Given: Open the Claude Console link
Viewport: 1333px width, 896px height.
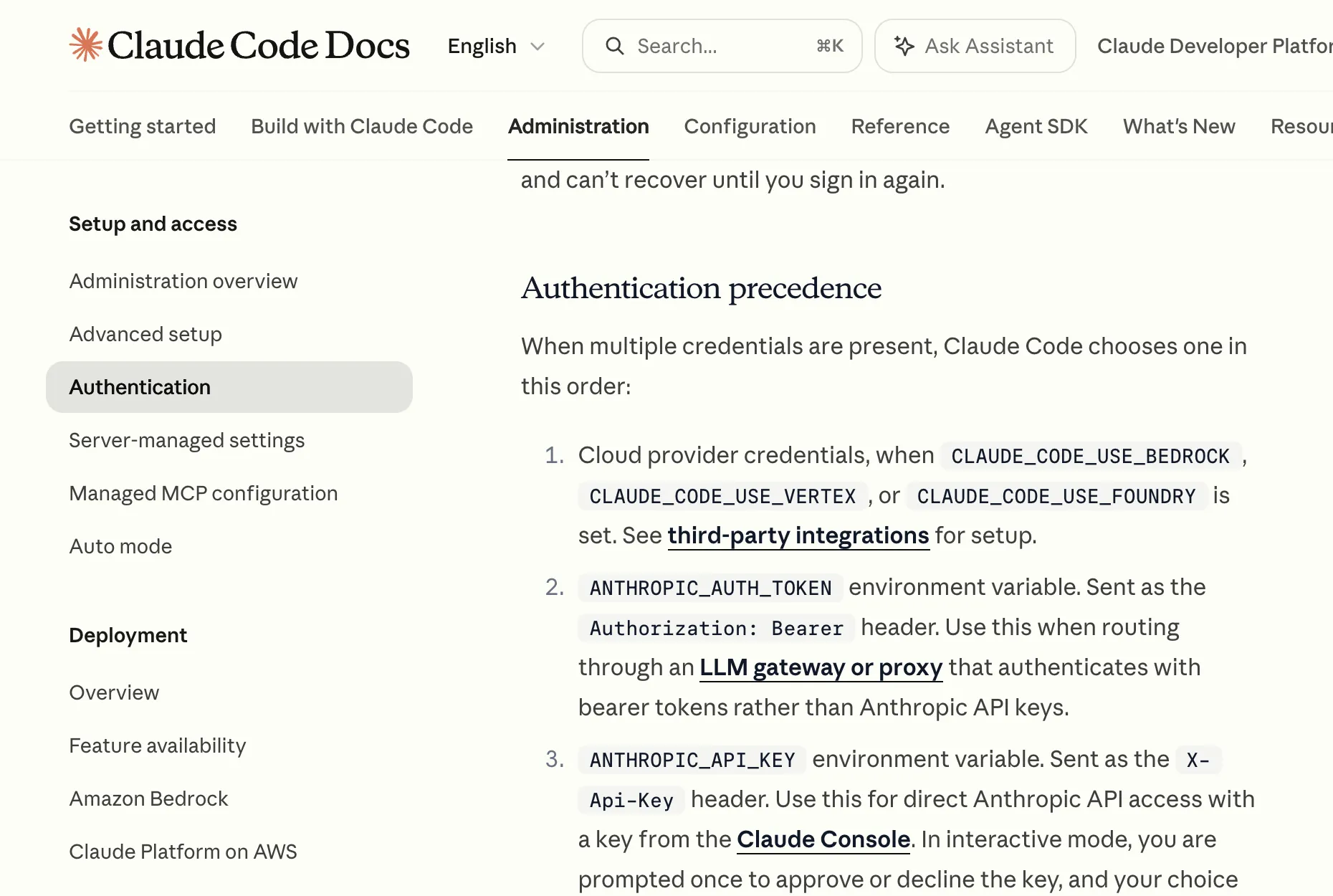Looking at the screenshot, I should (823, 839).
